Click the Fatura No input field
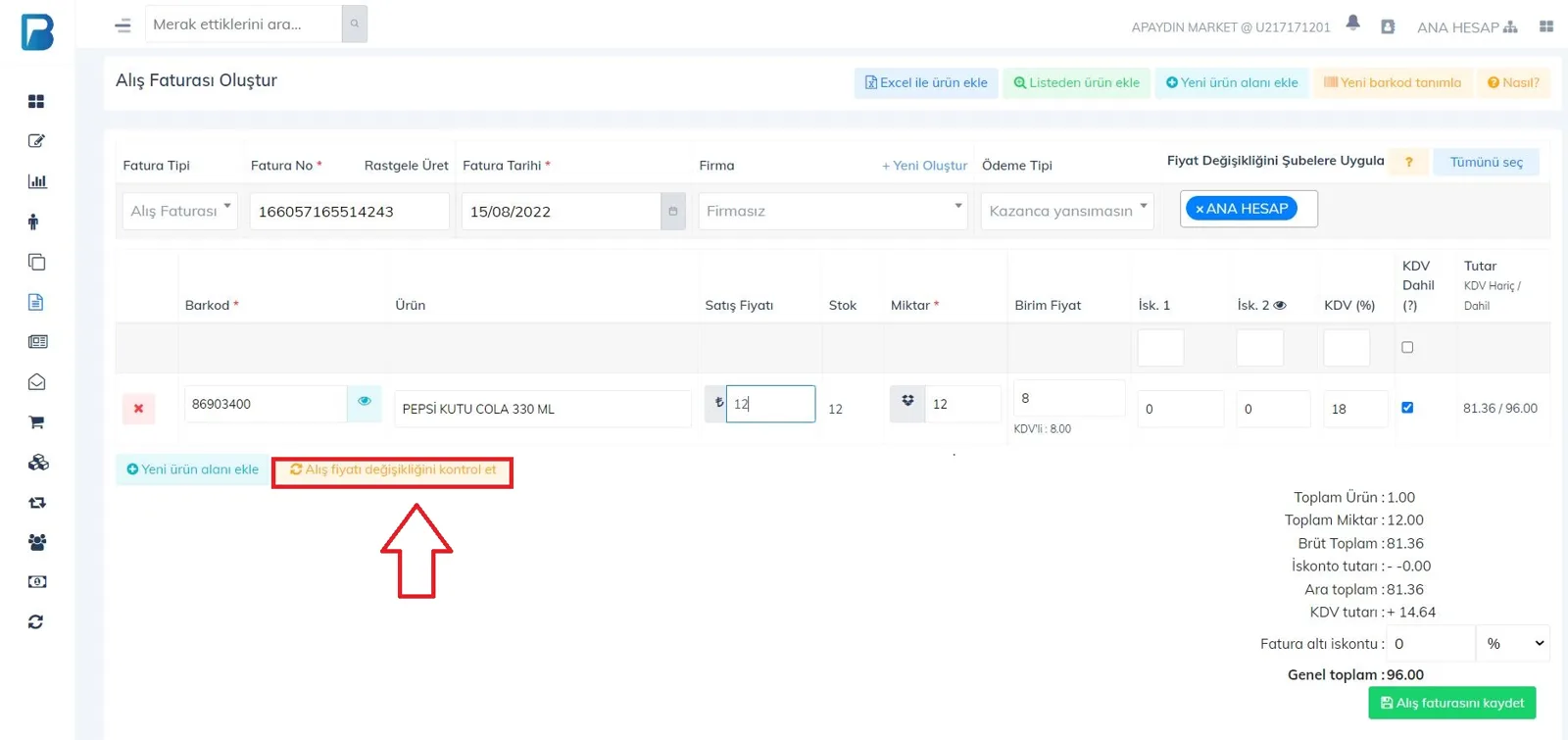The image size is (1568, 740). click(350, 211)
